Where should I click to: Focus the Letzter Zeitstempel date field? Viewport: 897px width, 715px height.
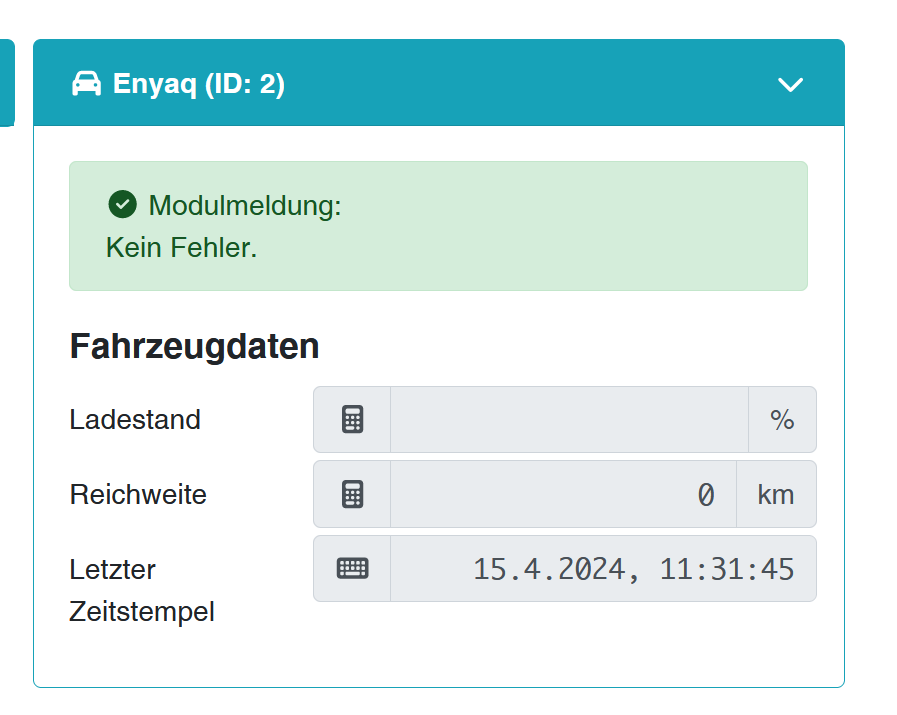point(602,569)
